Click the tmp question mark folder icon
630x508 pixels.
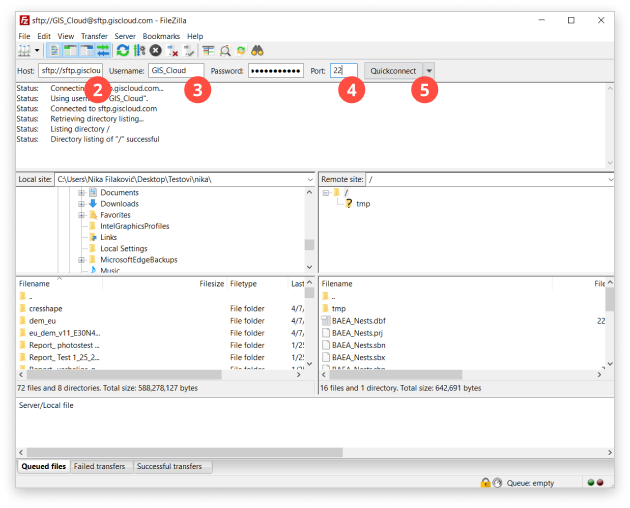[x=349, y=204]
